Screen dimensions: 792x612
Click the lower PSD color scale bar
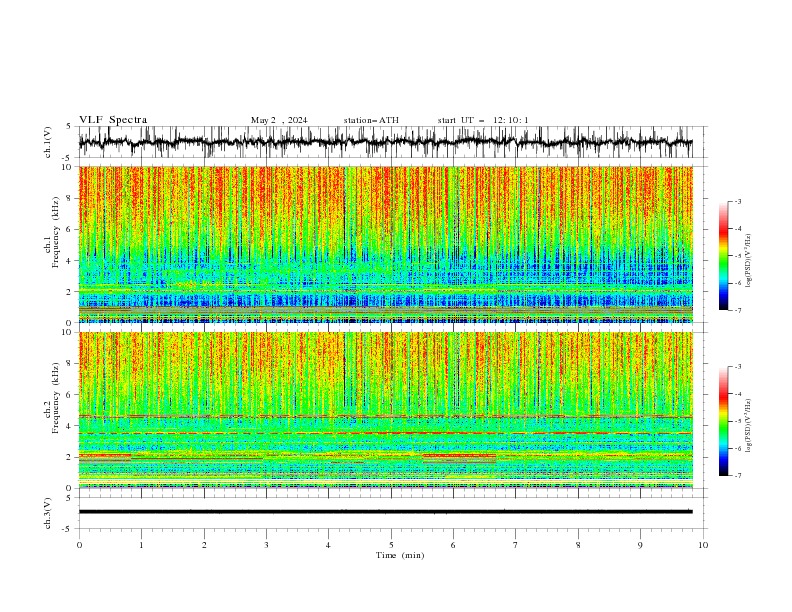point(723,421)
